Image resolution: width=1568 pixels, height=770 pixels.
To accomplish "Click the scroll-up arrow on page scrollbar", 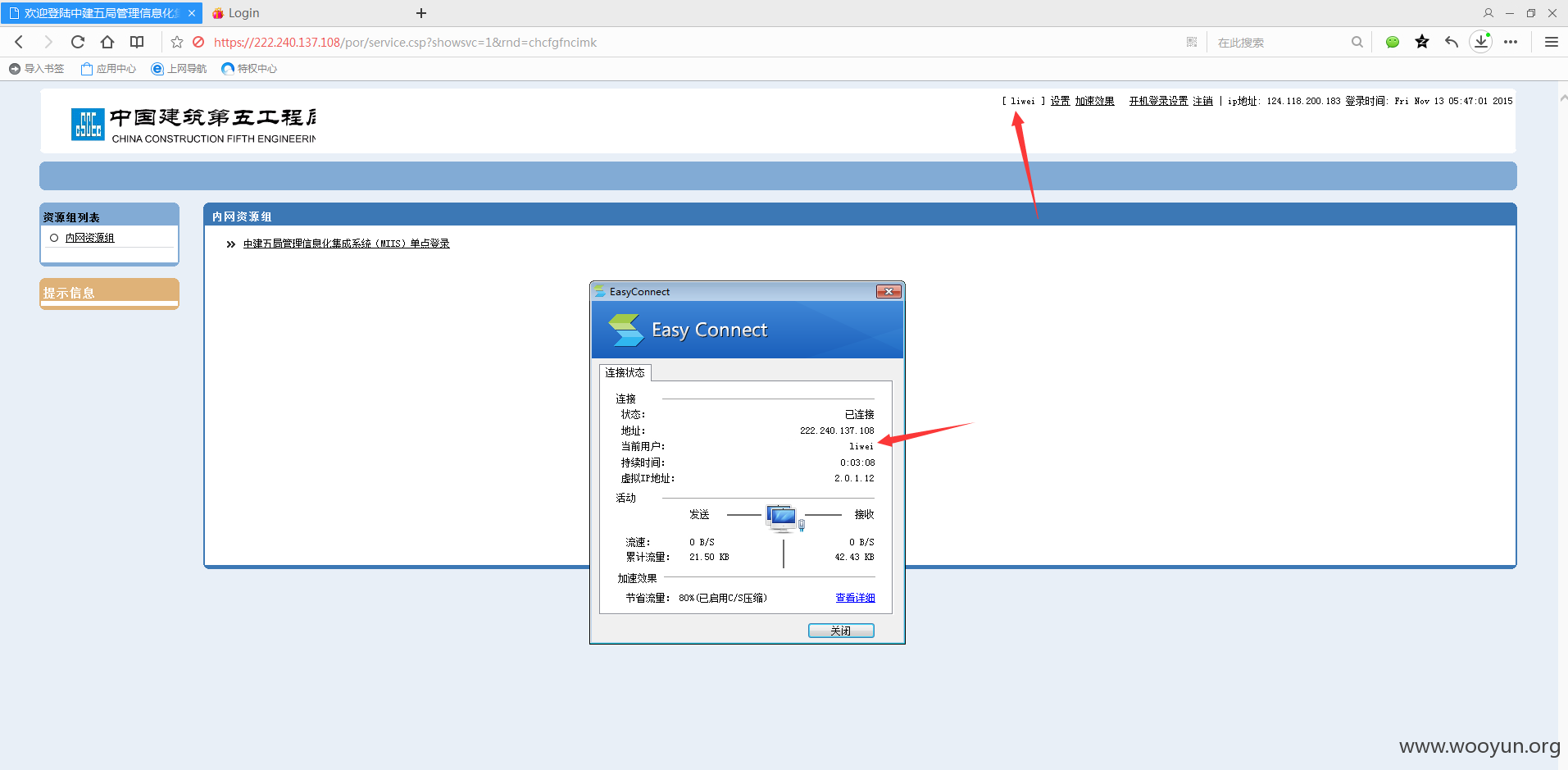I will (1563, 97).
